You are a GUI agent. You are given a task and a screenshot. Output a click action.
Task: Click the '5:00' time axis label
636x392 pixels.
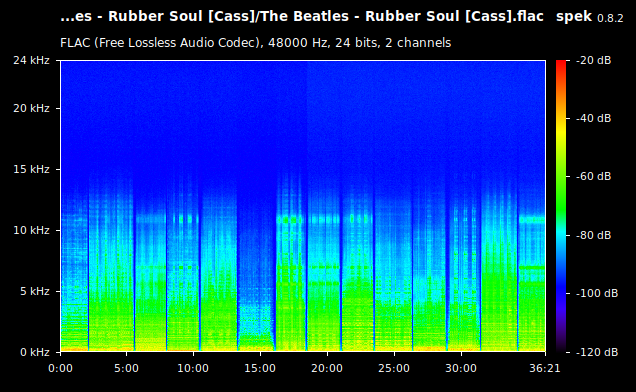point(126,368)
